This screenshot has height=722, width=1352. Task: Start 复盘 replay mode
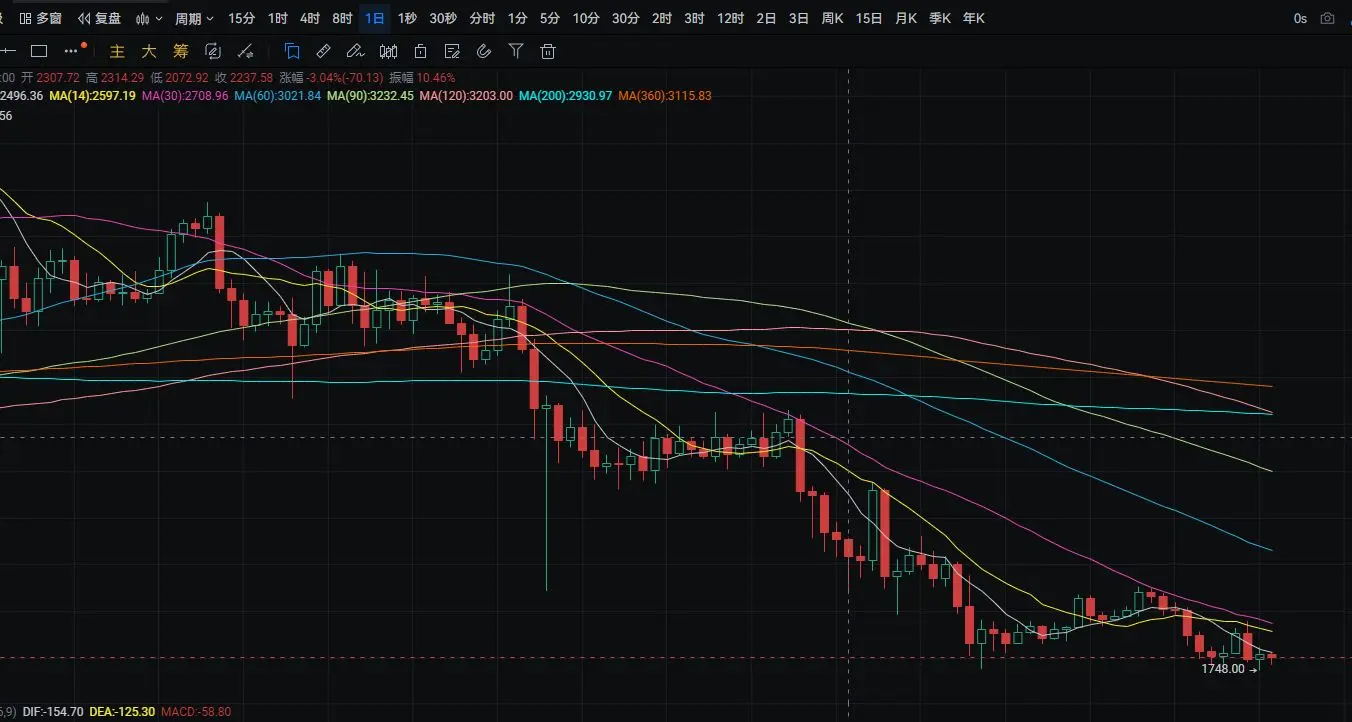pos(100,18)
